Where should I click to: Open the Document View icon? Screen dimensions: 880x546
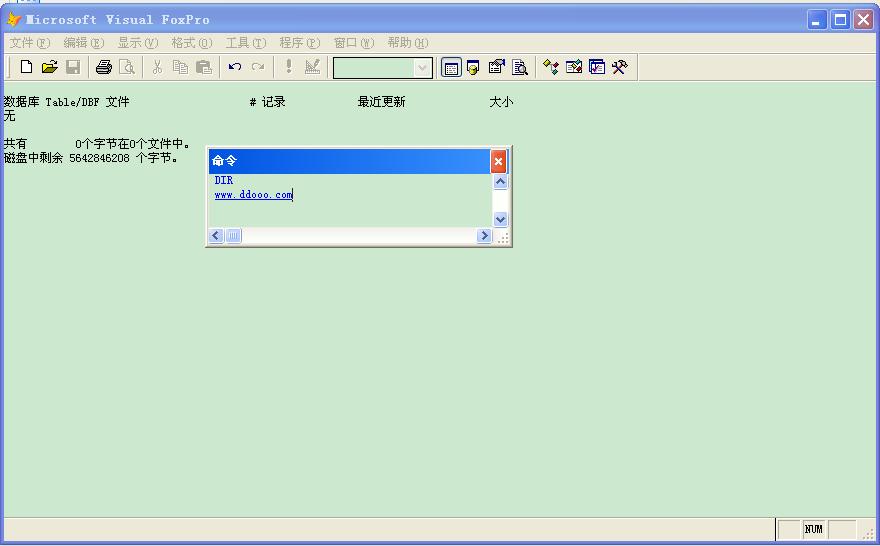[520, 67]
